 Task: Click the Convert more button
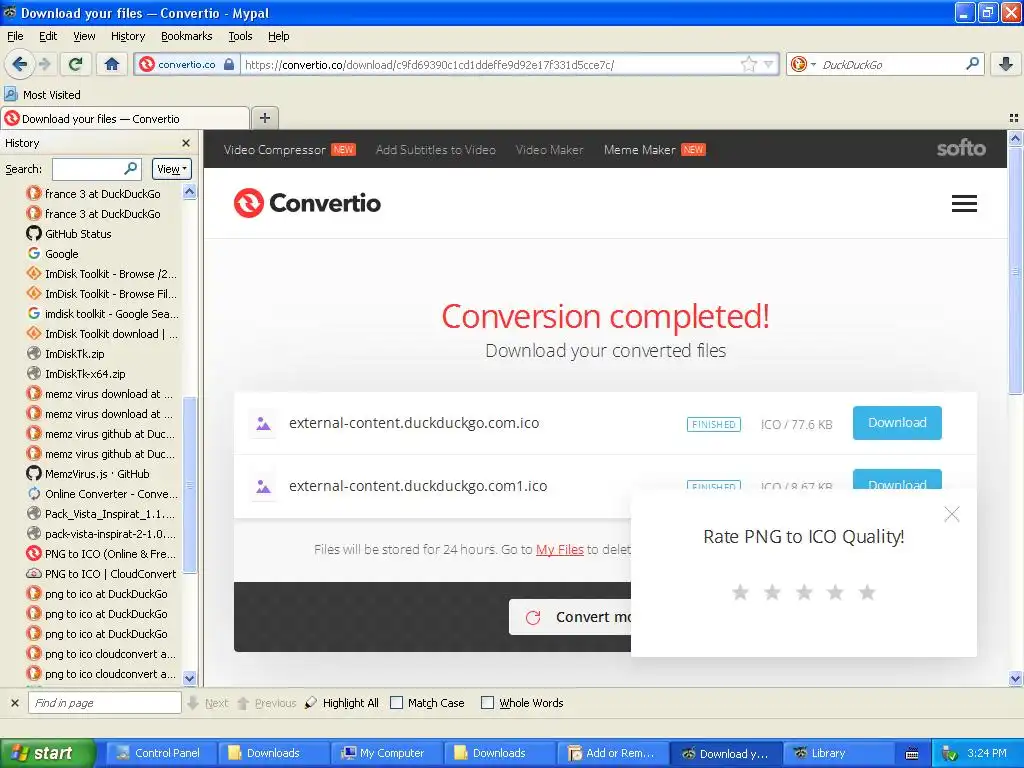[x=570, y=617]
